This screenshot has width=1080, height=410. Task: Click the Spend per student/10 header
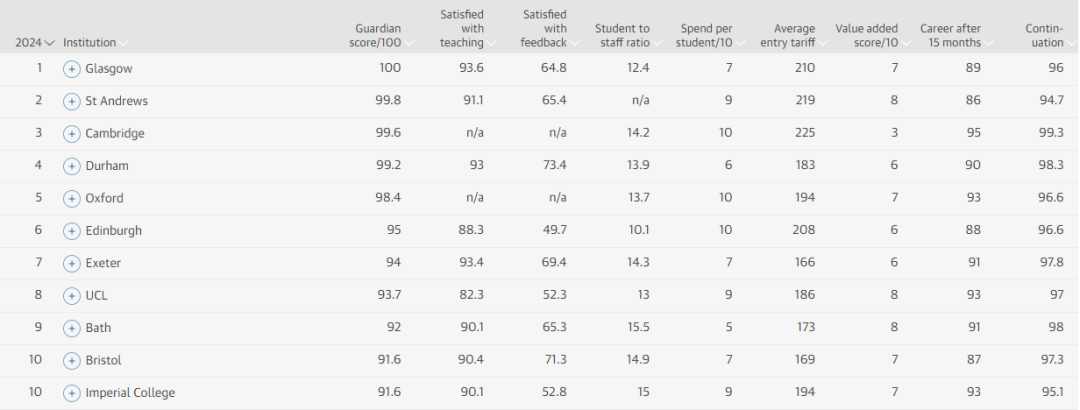pos(706,35)
